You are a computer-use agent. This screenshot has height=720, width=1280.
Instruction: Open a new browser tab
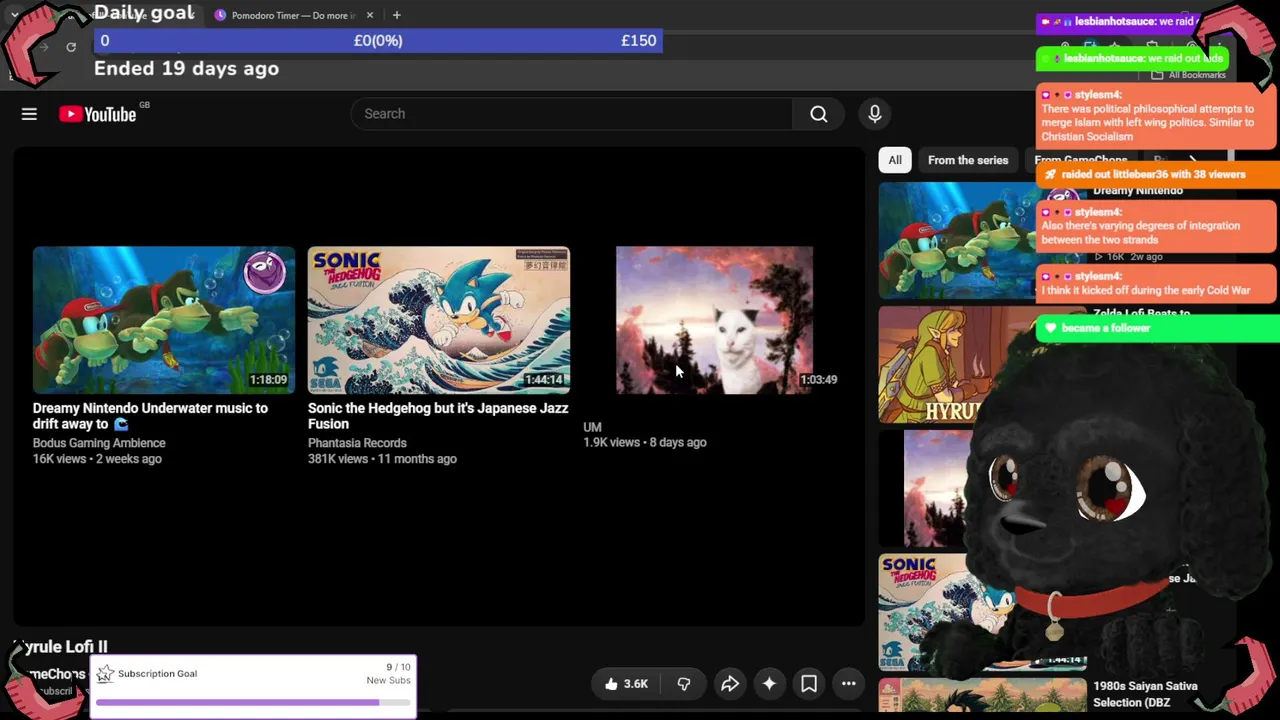(x=397, y=15)
